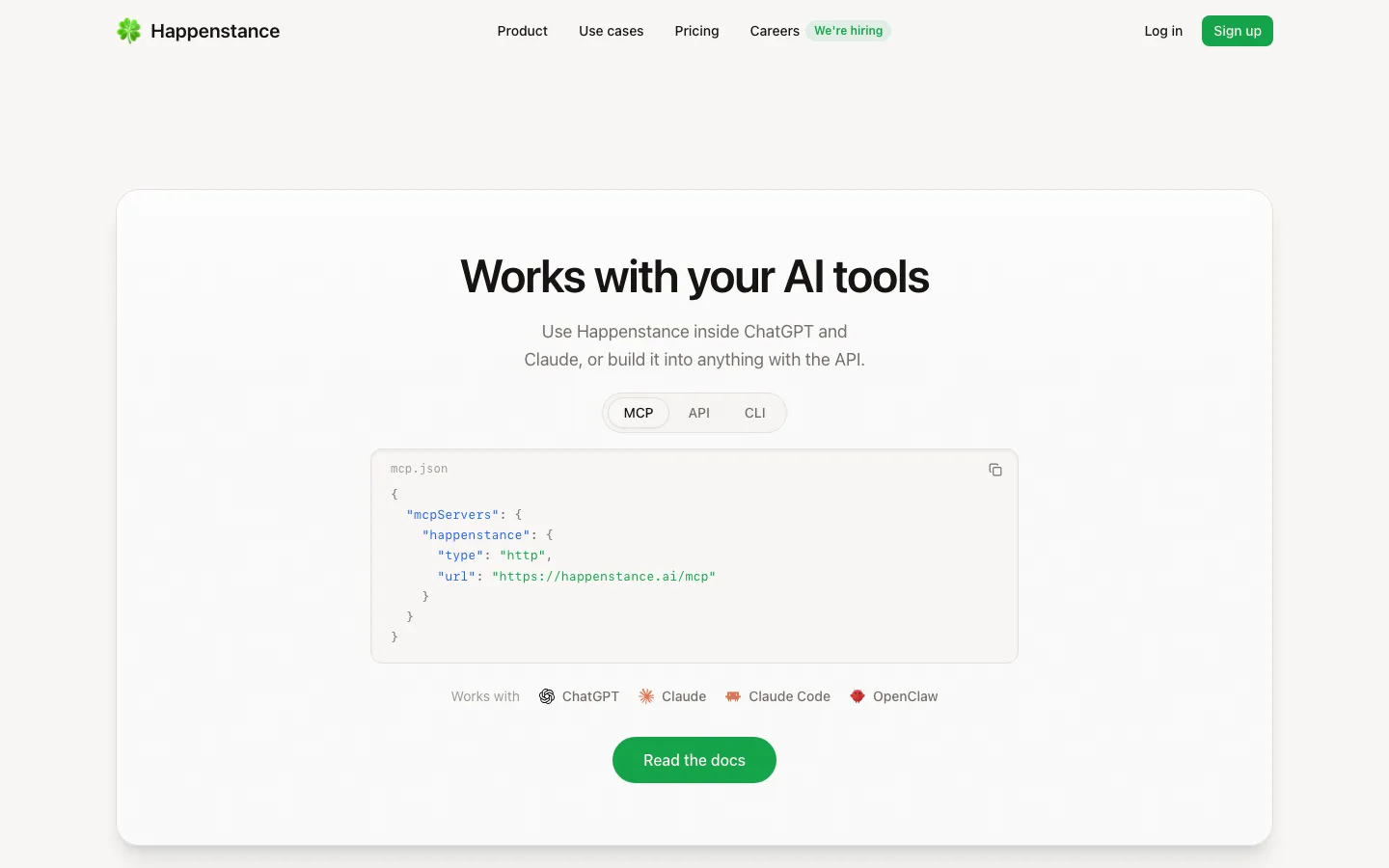The width and height of the screenshot is (1389, 868).
Task: Click the Claude starburst icon
Action: click(x=646, y=696)
